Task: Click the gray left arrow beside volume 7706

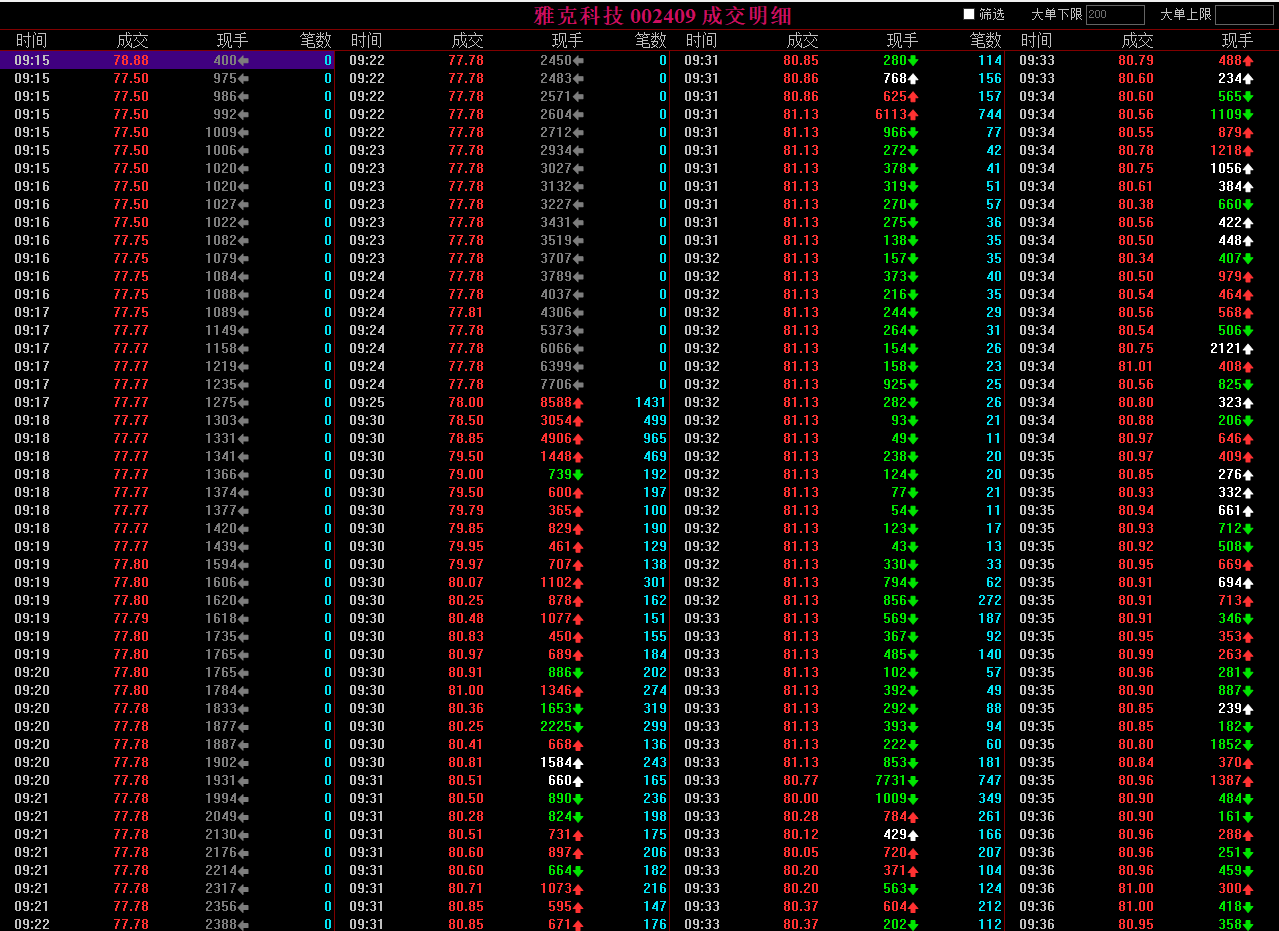Action: (x=578, y=384)
